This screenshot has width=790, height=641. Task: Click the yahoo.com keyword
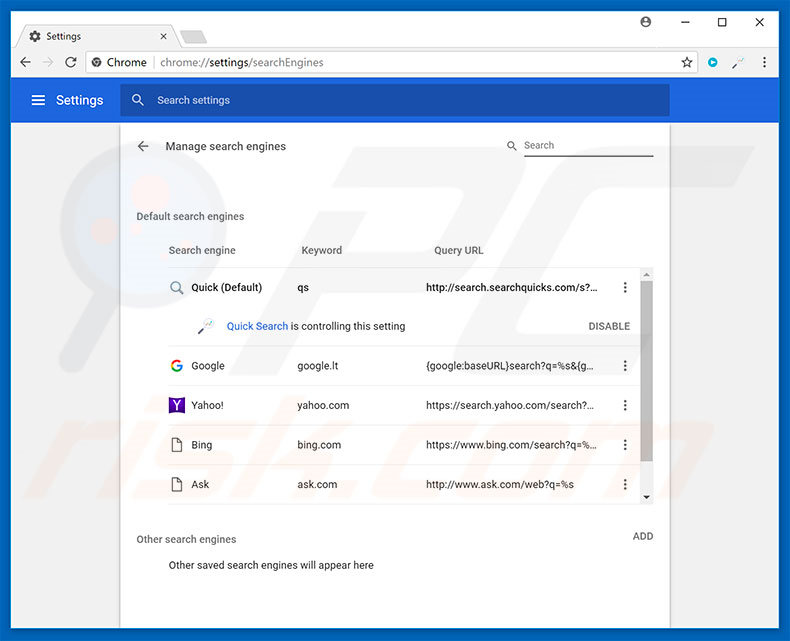(323, 405)
